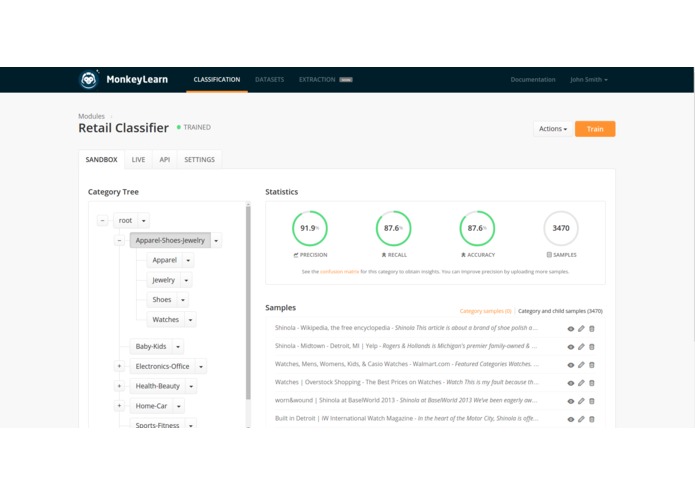Open the Health-Beauty dropdown arrow

(191, 386)
